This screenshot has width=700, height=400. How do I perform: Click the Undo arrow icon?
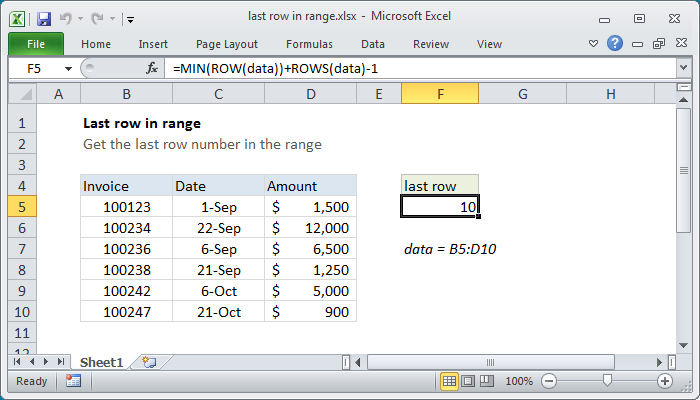point(65,17)
